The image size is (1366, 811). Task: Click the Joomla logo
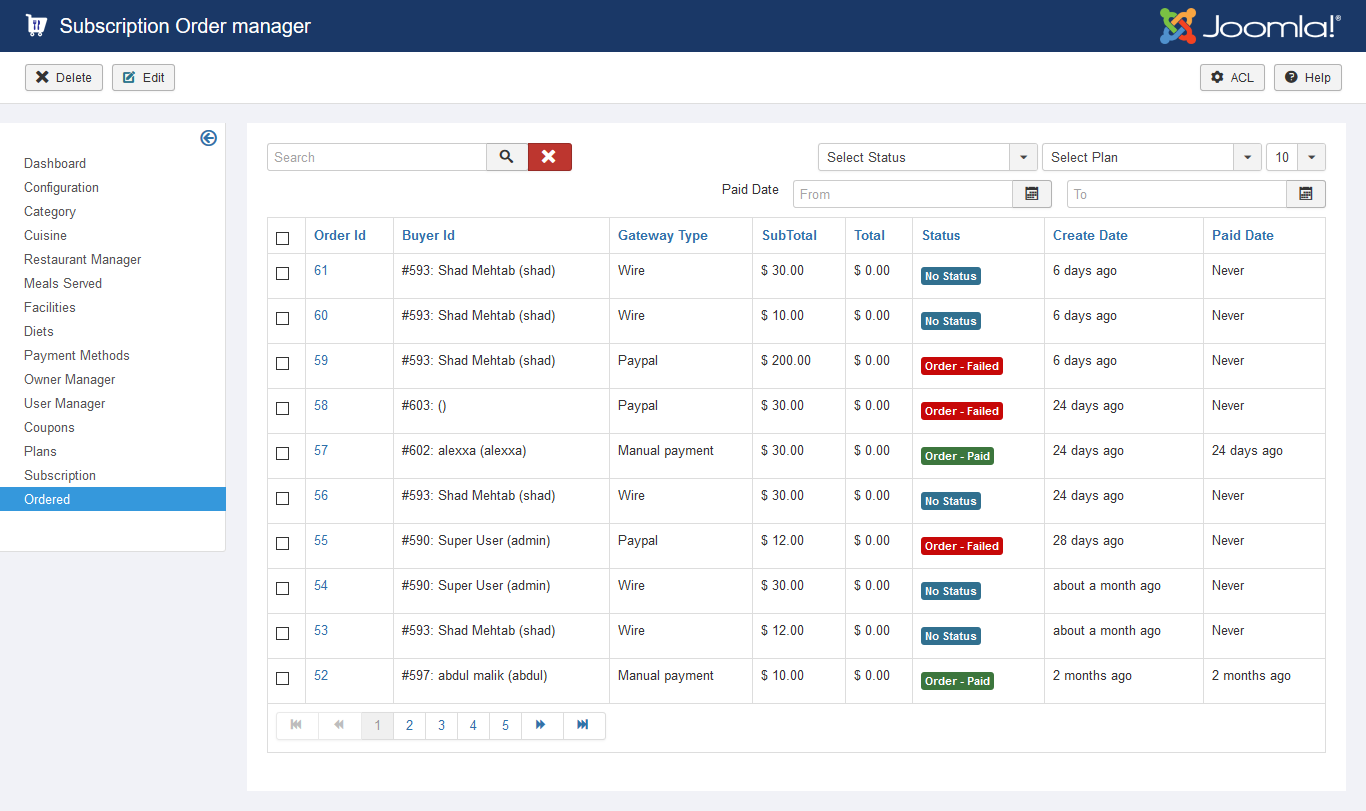coord(1249,26)
